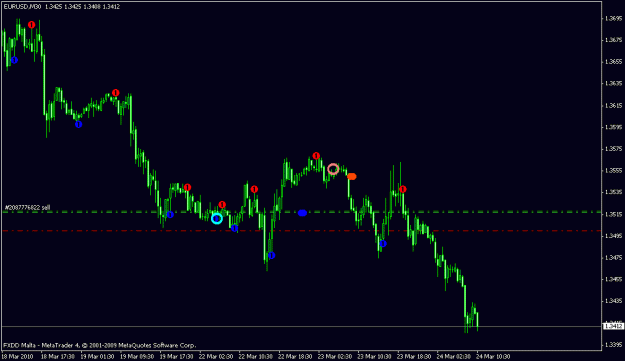Viewport: 625px width, 361px height.
Task: Click the 1.3395 price scale label
Action: point(613,345)
